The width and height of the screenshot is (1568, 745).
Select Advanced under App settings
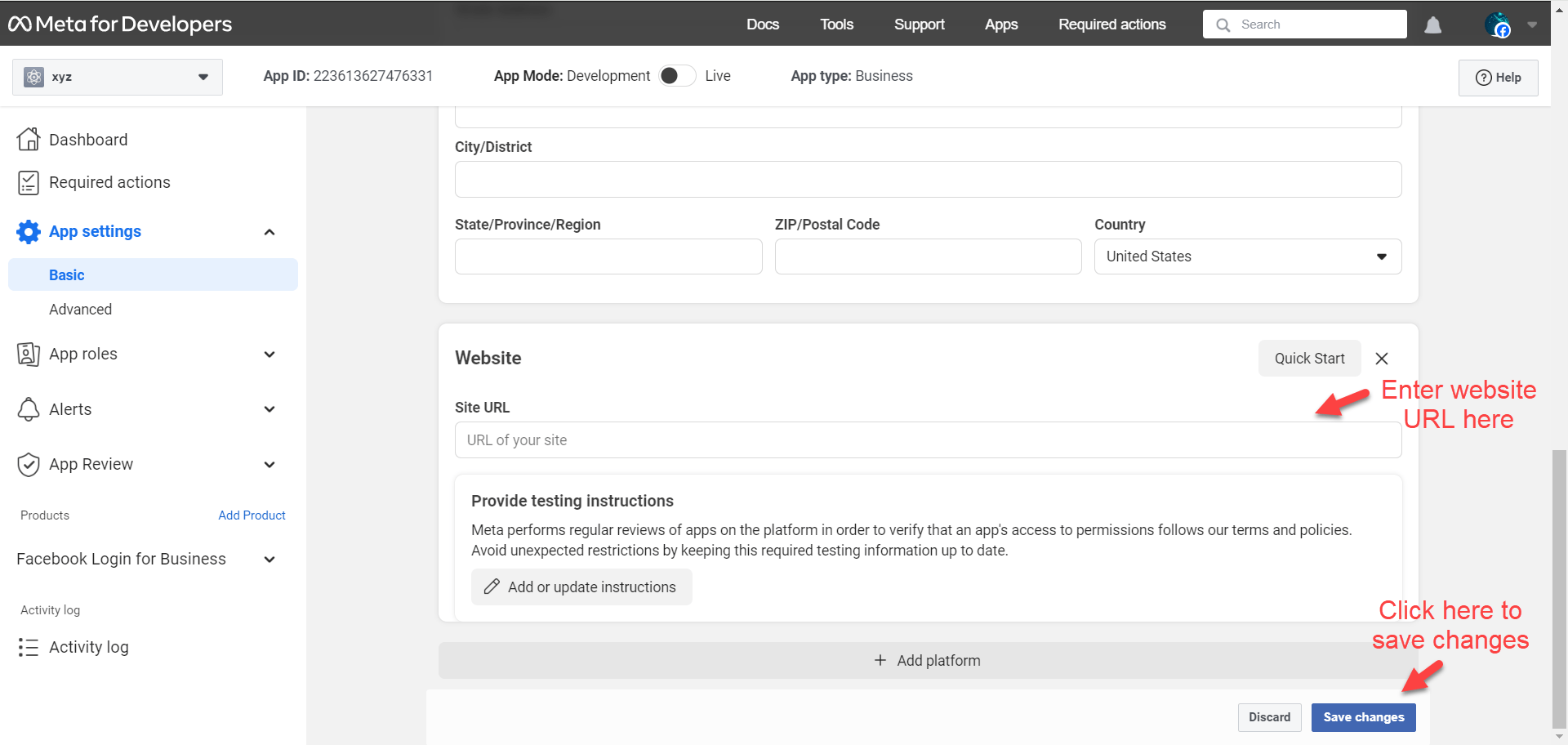[x=80, y=310]
